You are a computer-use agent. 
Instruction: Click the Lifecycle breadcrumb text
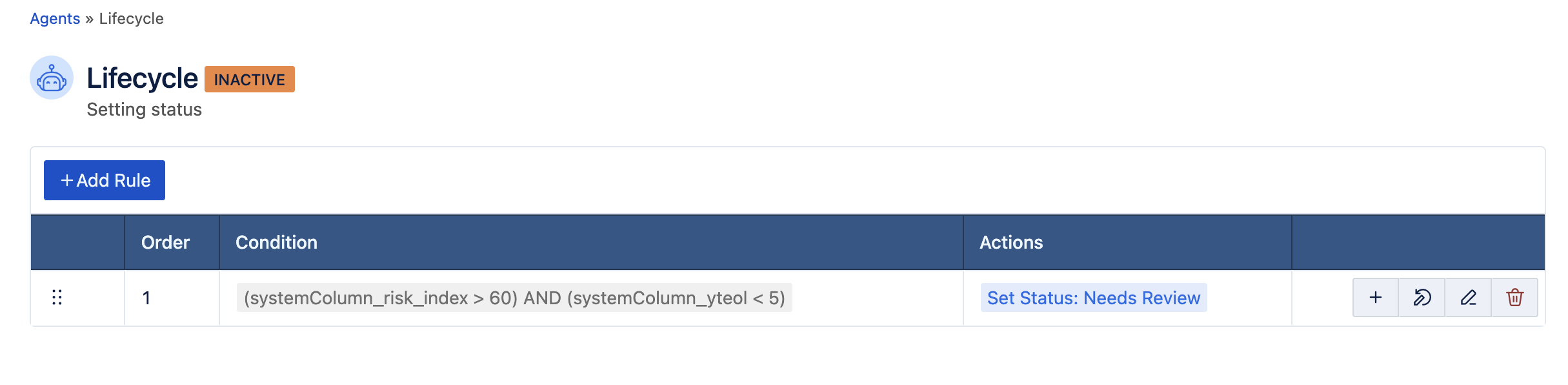tap(131, 19)
